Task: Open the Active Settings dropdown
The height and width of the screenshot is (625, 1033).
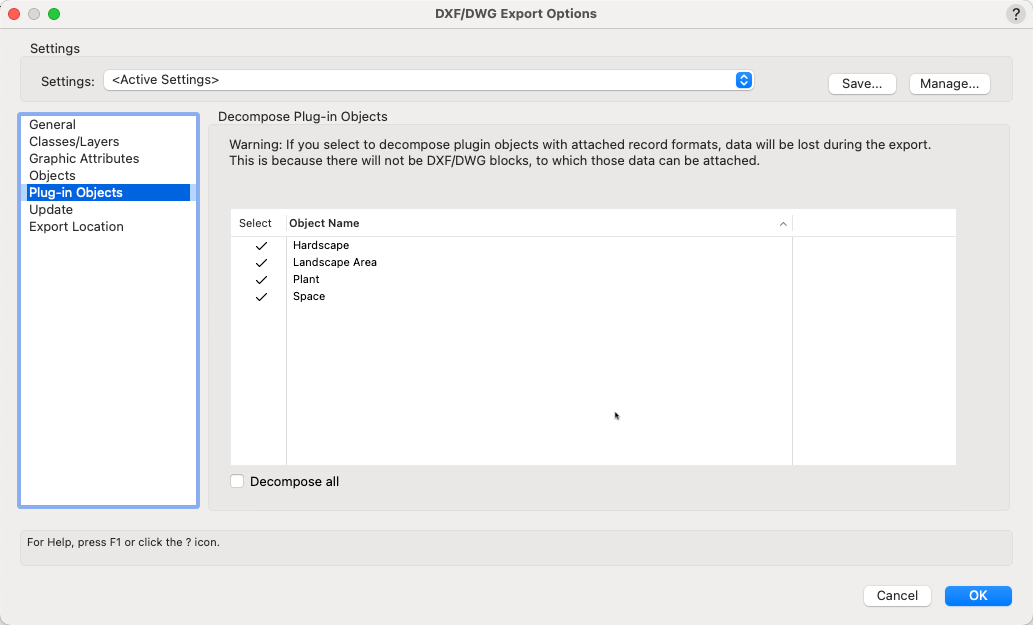Action: [428, 80]
